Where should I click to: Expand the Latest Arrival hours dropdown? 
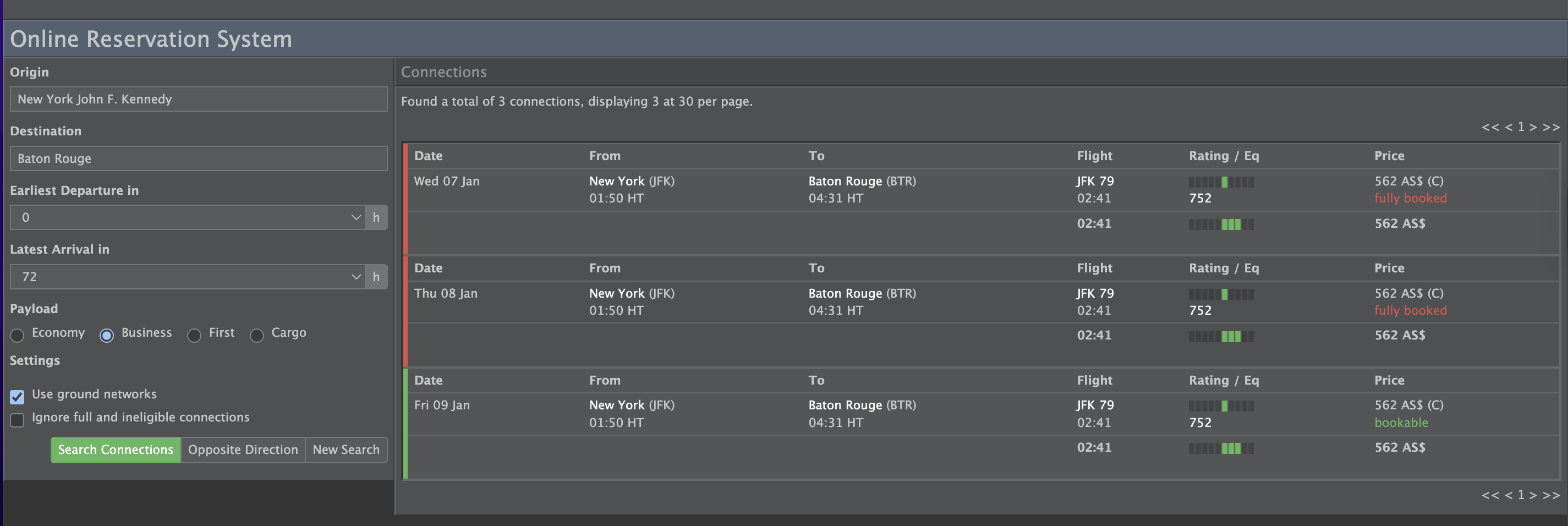[x=188, y=277]
